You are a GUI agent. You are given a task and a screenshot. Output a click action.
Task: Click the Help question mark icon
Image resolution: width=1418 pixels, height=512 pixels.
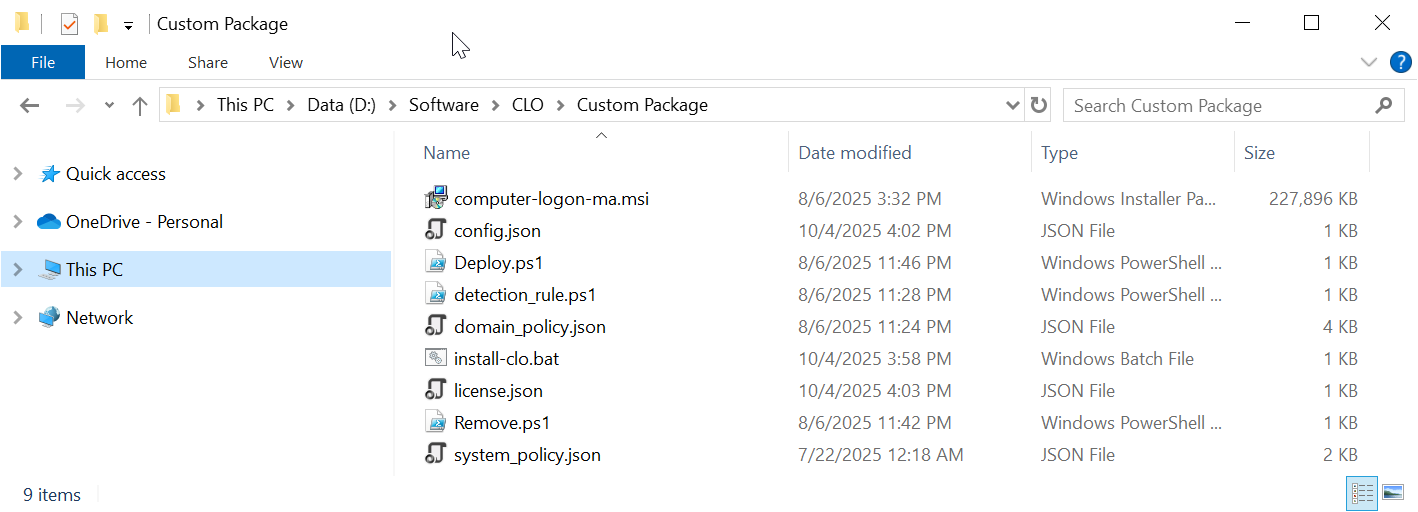point(1401,62)
